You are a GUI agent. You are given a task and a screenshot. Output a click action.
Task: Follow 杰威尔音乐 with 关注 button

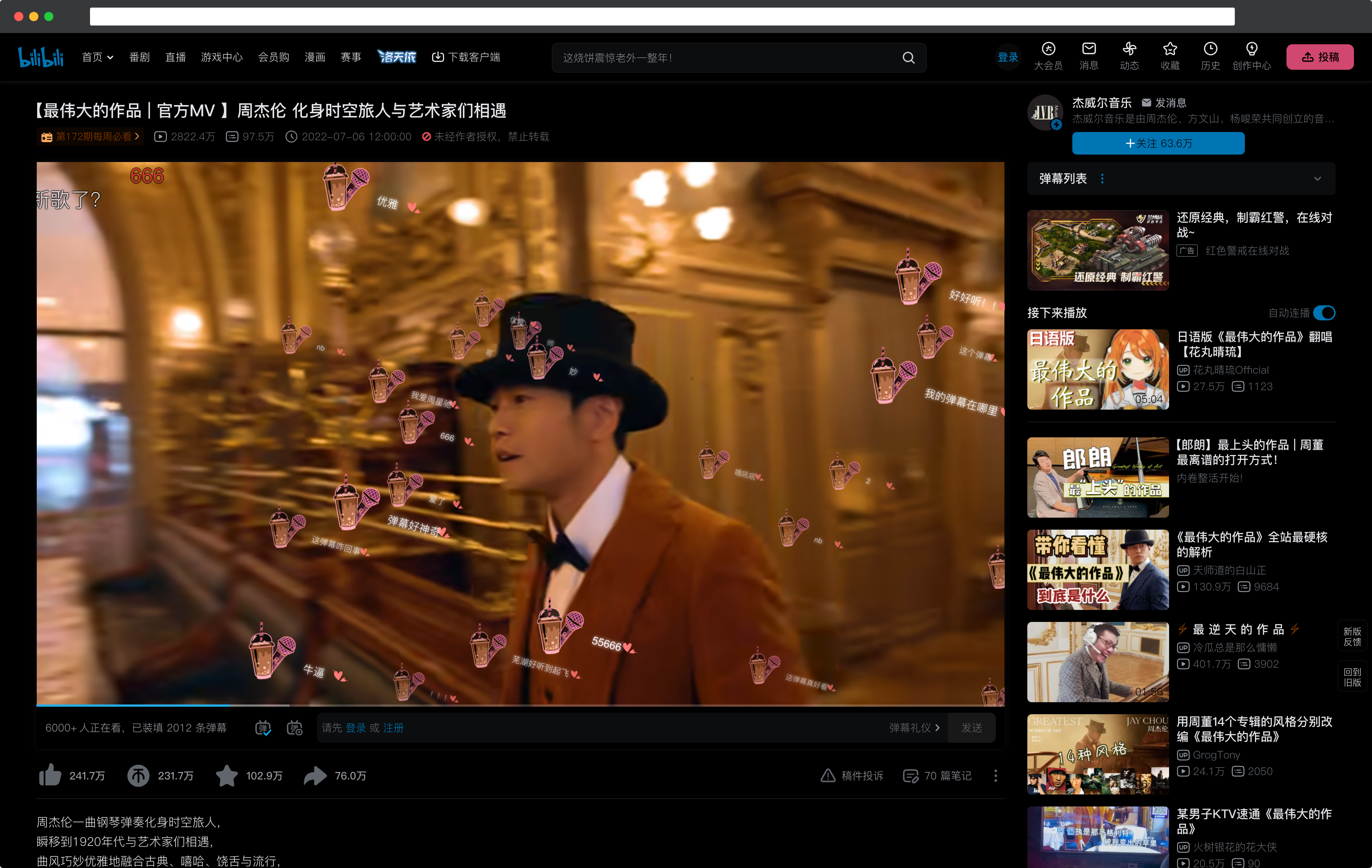(x=1158, y=143)
